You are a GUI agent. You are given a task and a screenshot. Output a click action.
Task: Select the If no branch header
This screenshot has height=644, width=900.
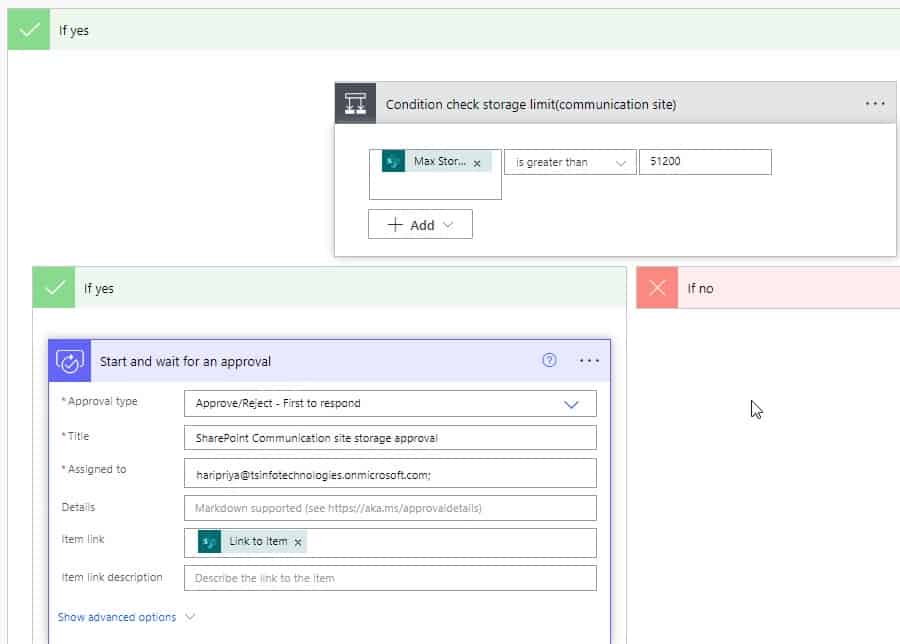[x=768, y=288]
